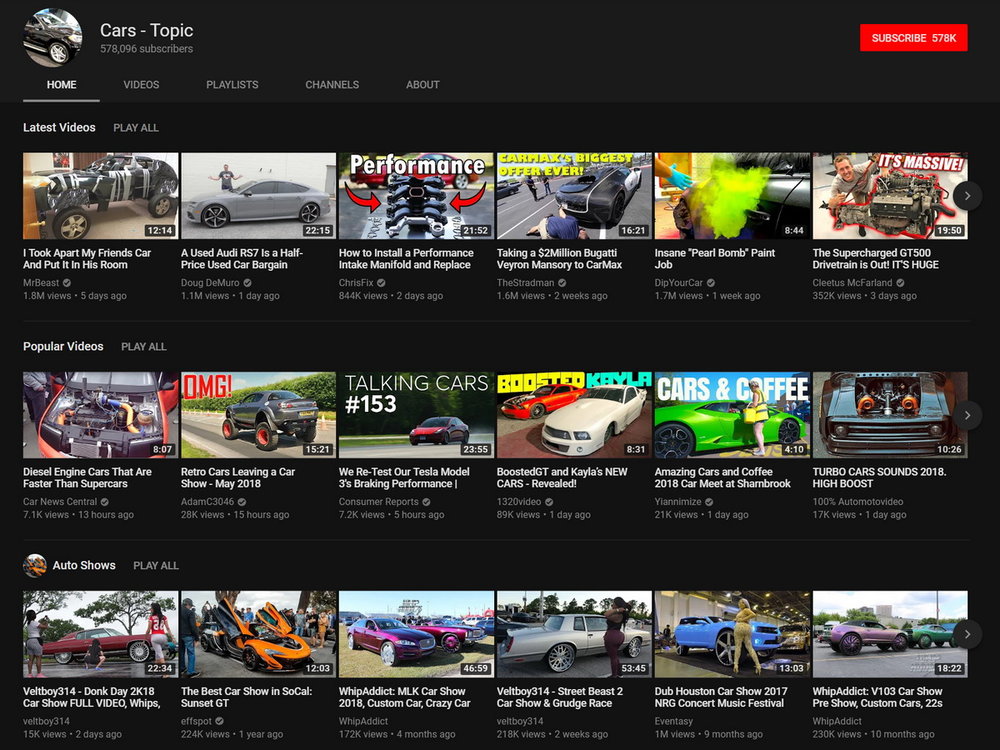
Task: Play all Latest Videos
Action: 136,128
